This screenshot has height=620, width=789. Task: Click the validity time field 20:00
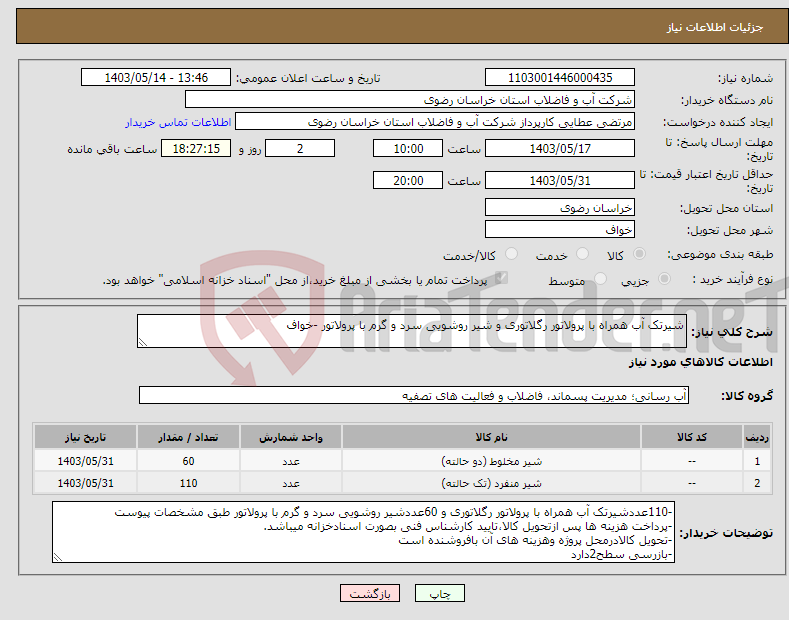click(x=408, y=180)
